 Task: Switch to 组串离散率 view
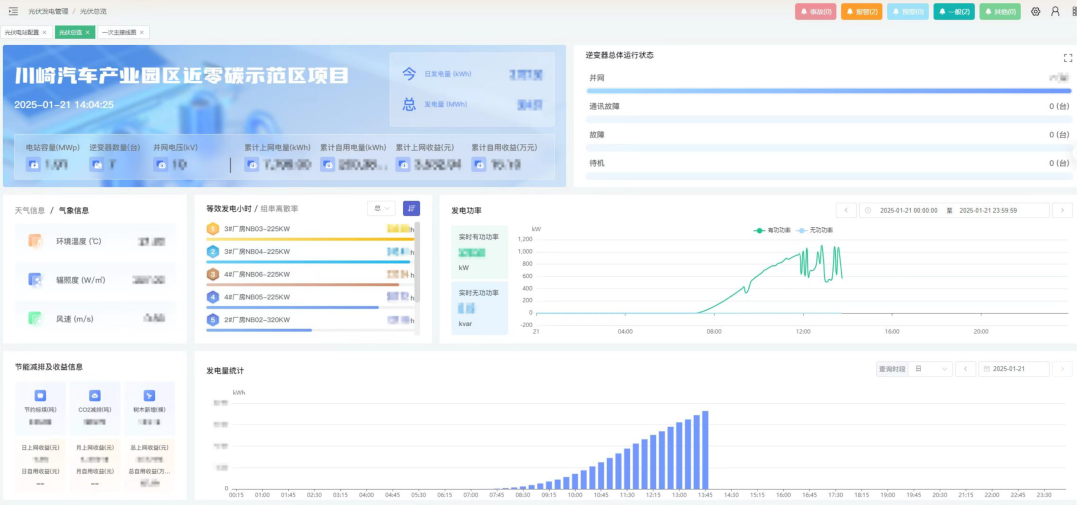[278, 208]
